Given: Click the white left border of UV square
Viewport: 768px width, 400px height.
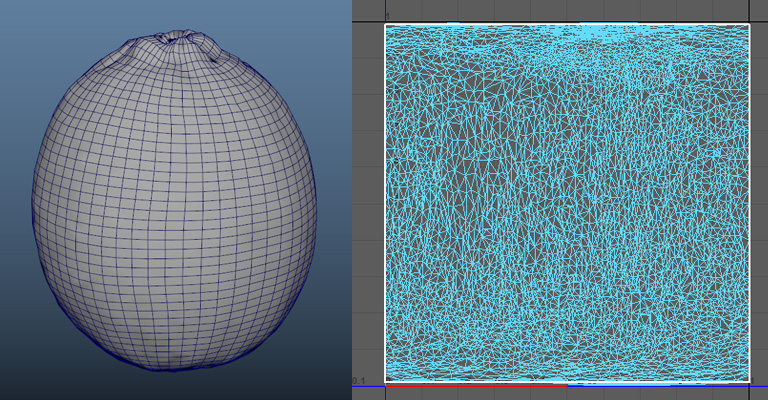Looking at the screenshot, I should [x=386, y=200].
